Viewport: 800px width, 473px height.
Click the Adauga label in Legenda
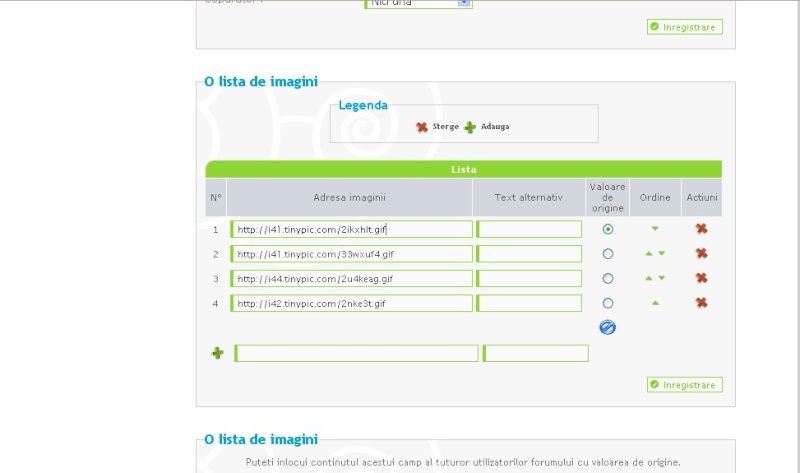click(495, 127)
